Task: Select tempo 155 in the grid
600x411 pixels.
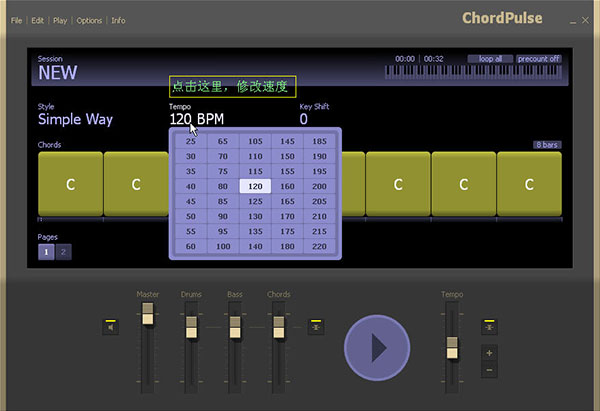Action: (287, 171)
